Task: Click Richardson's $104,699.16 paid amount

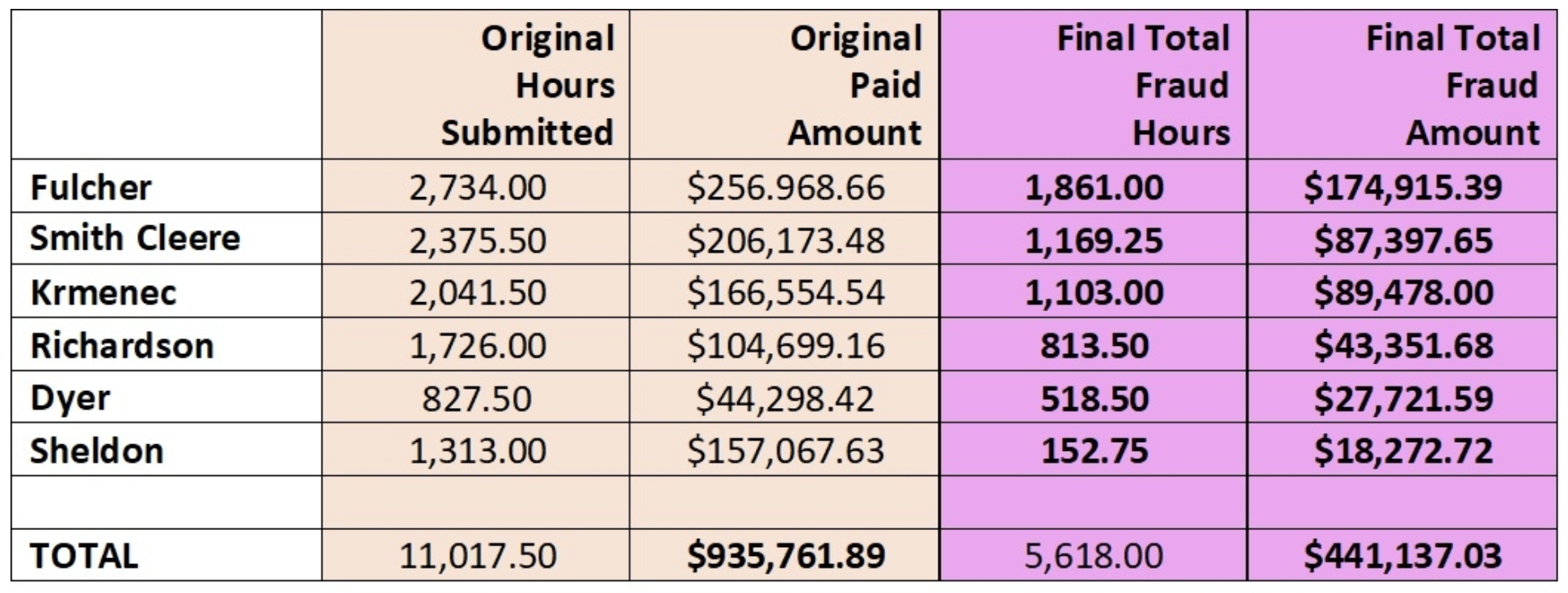Action: (x=784, y=344)
